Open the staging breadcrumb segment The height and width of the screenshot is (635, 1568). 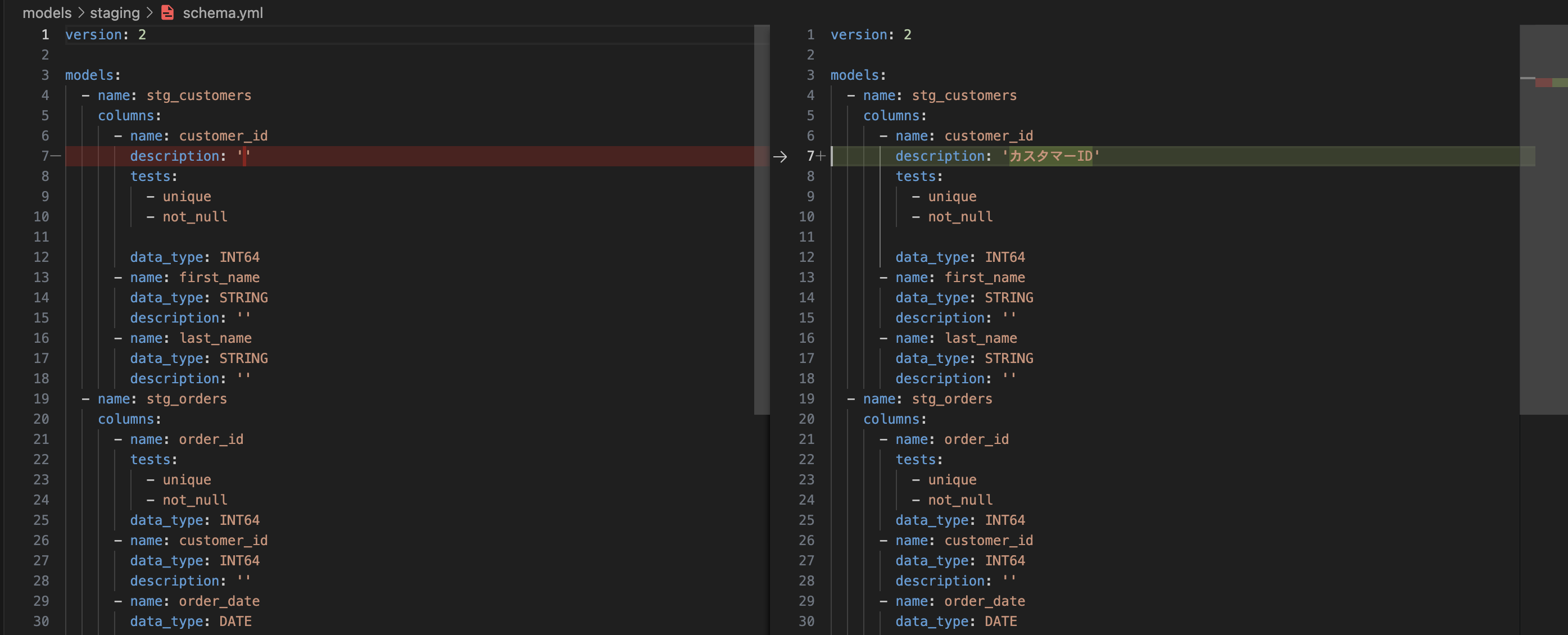click(115, 12)
